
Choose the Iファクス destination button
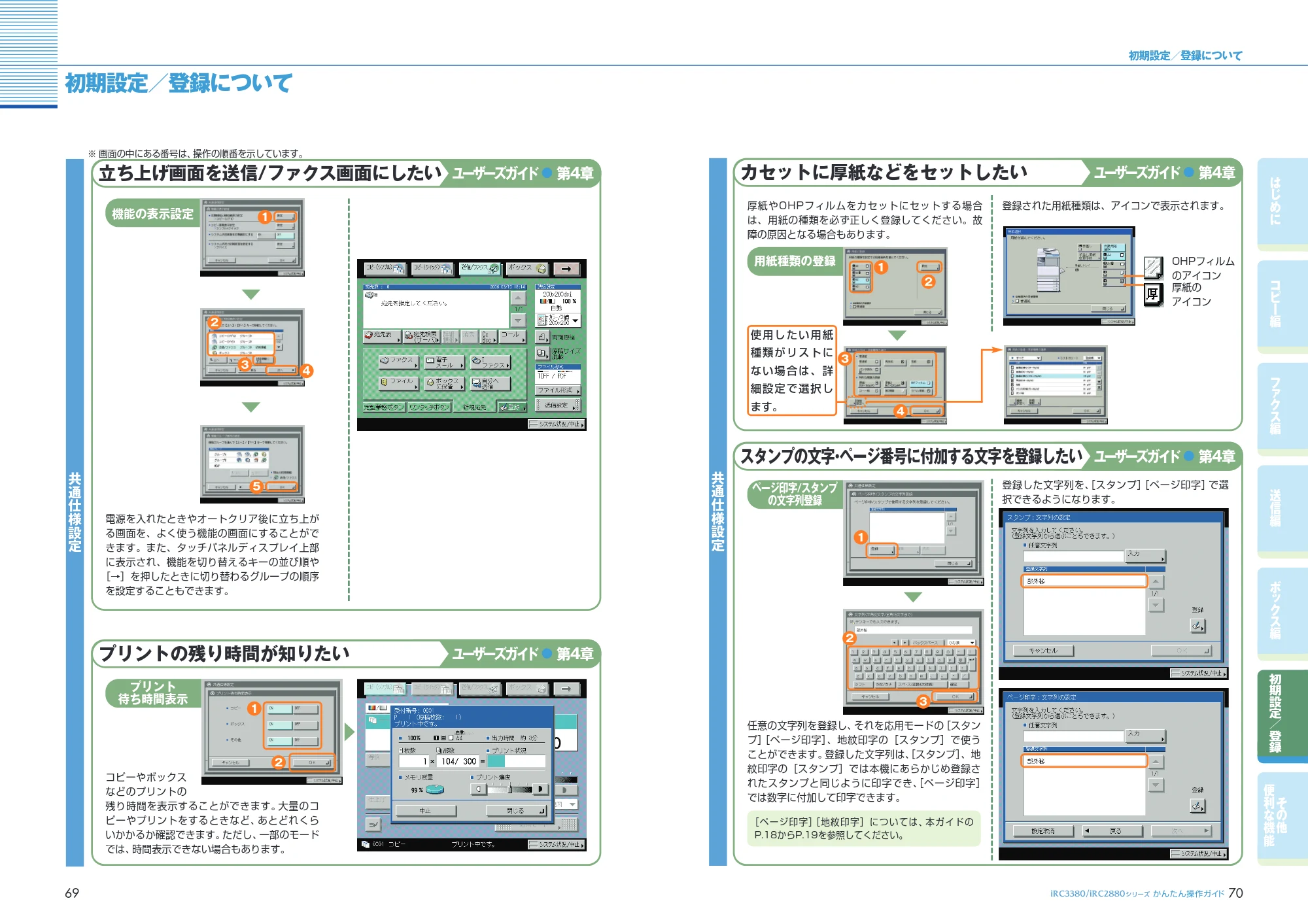(490, 361)
